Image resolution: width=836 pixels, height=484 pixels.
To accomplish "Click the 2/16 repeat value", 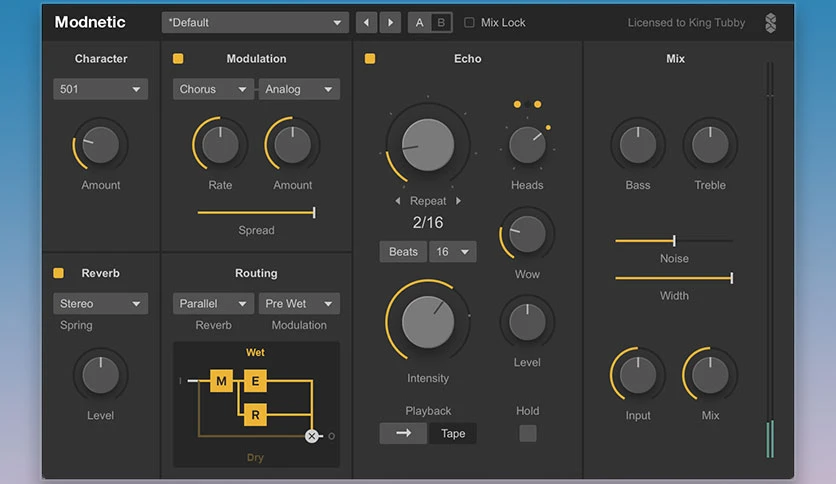I will (428, 222).
